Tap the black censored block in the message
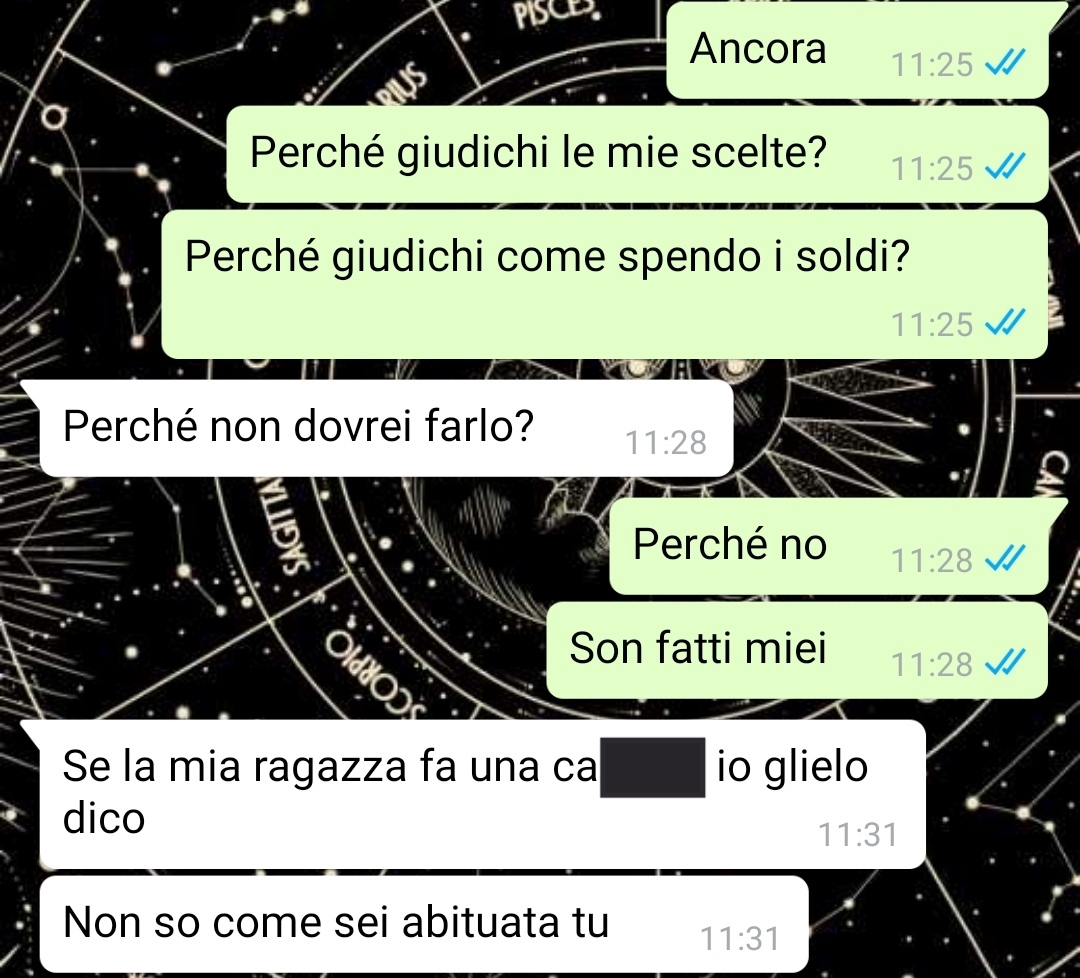Screen dimensions: 1080x978 tap(652, 767)
